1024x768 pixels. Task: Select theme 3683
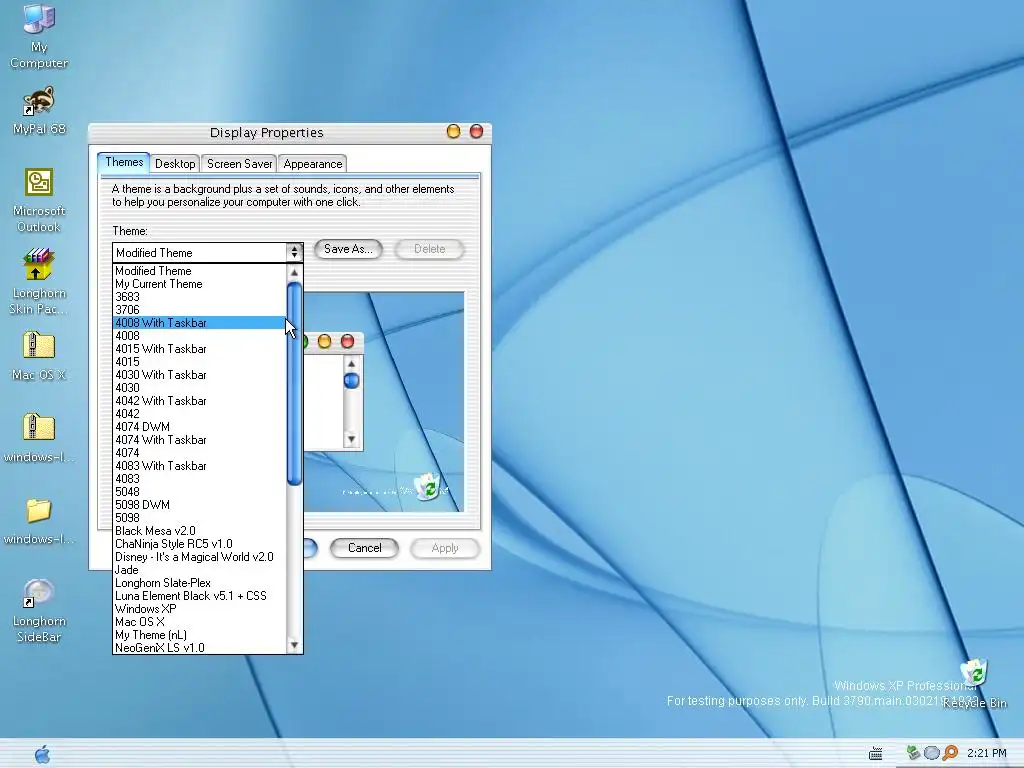coord(200,296)
